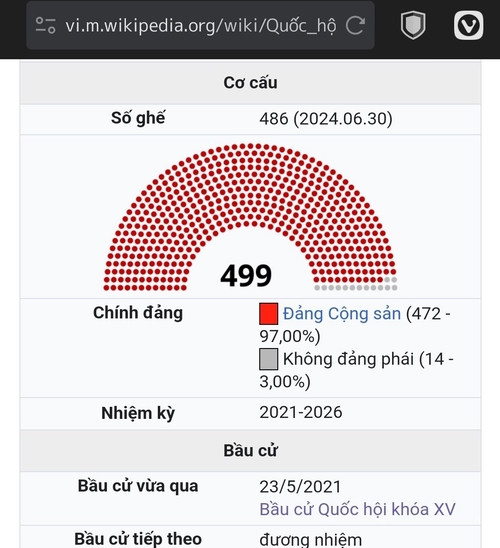Image resolution: width=500 pixels, height=548 pixels.
Task: Select the Bầu cử section header
Action: [251, 450]
